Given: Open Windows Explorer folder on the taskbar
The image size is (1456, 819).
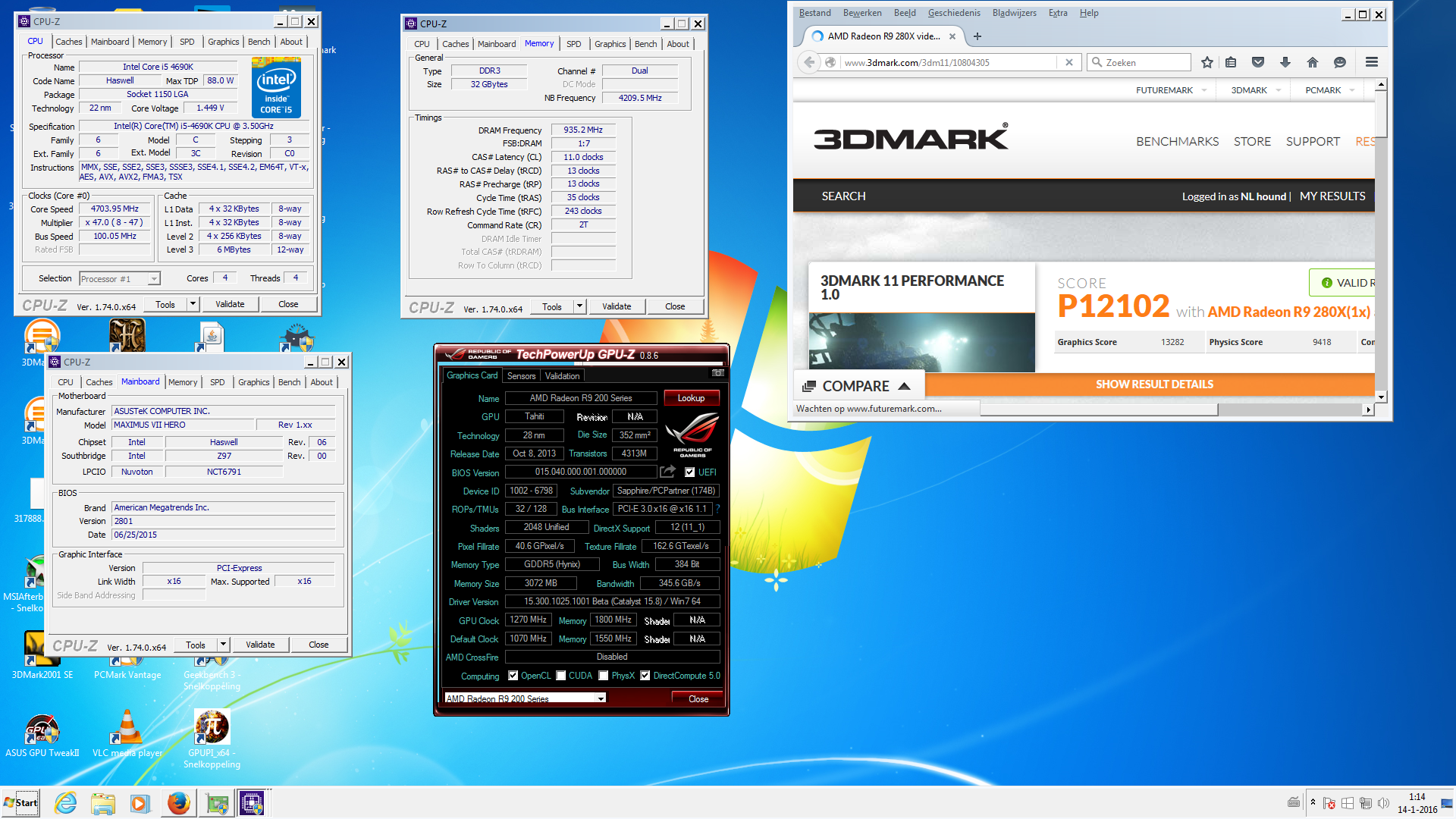Looking at the screenshot, I should click(102, 803).
